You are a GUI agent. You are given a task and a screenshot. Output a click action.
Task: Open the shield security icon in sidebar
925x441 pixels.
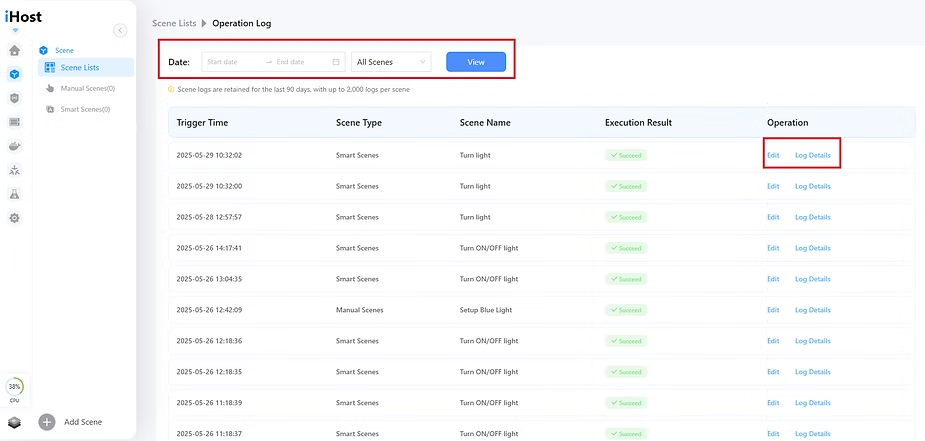click(x=14, y=98)
